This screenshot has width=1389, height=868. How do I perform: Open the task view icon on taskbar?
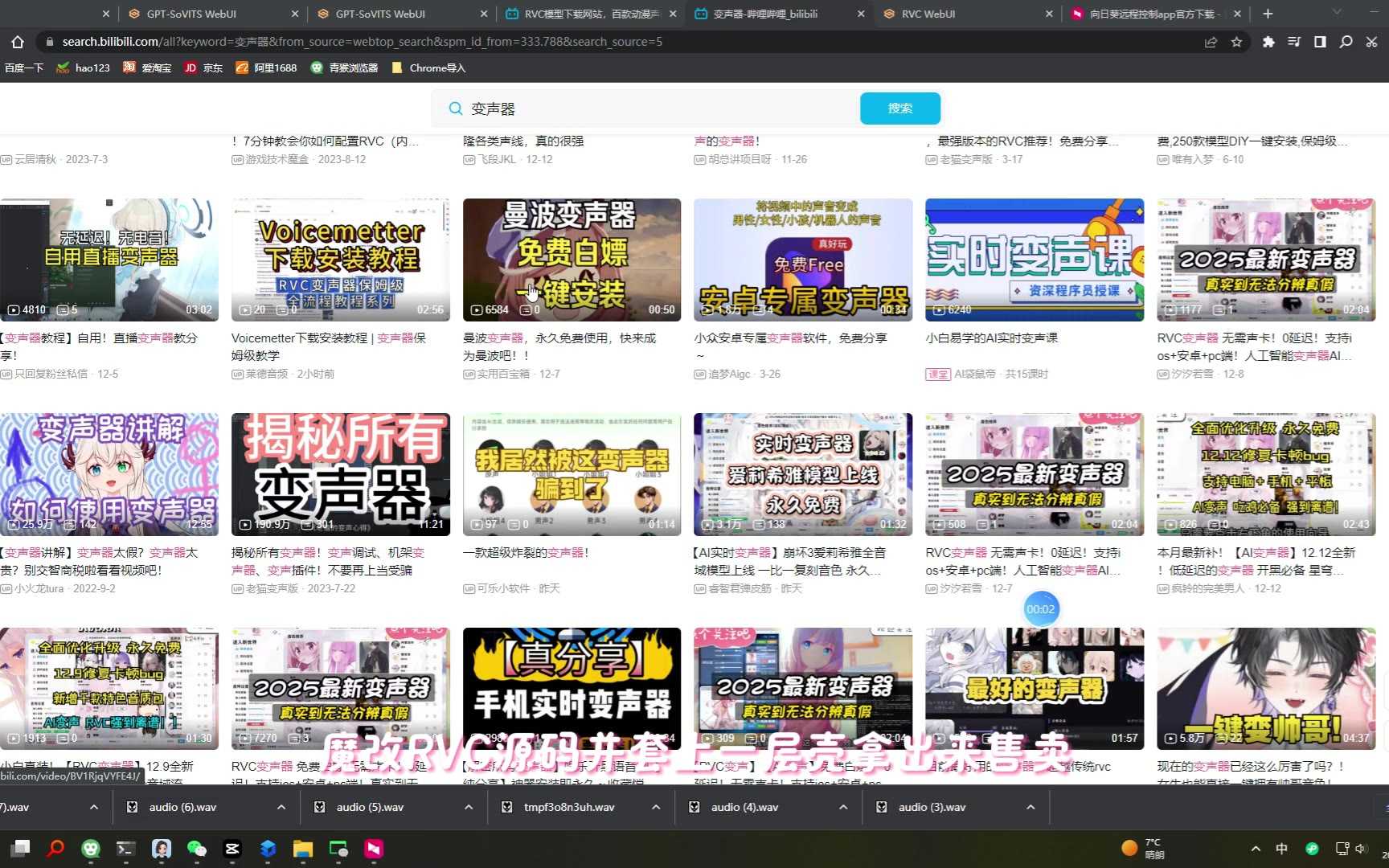[x=20, y=848]
